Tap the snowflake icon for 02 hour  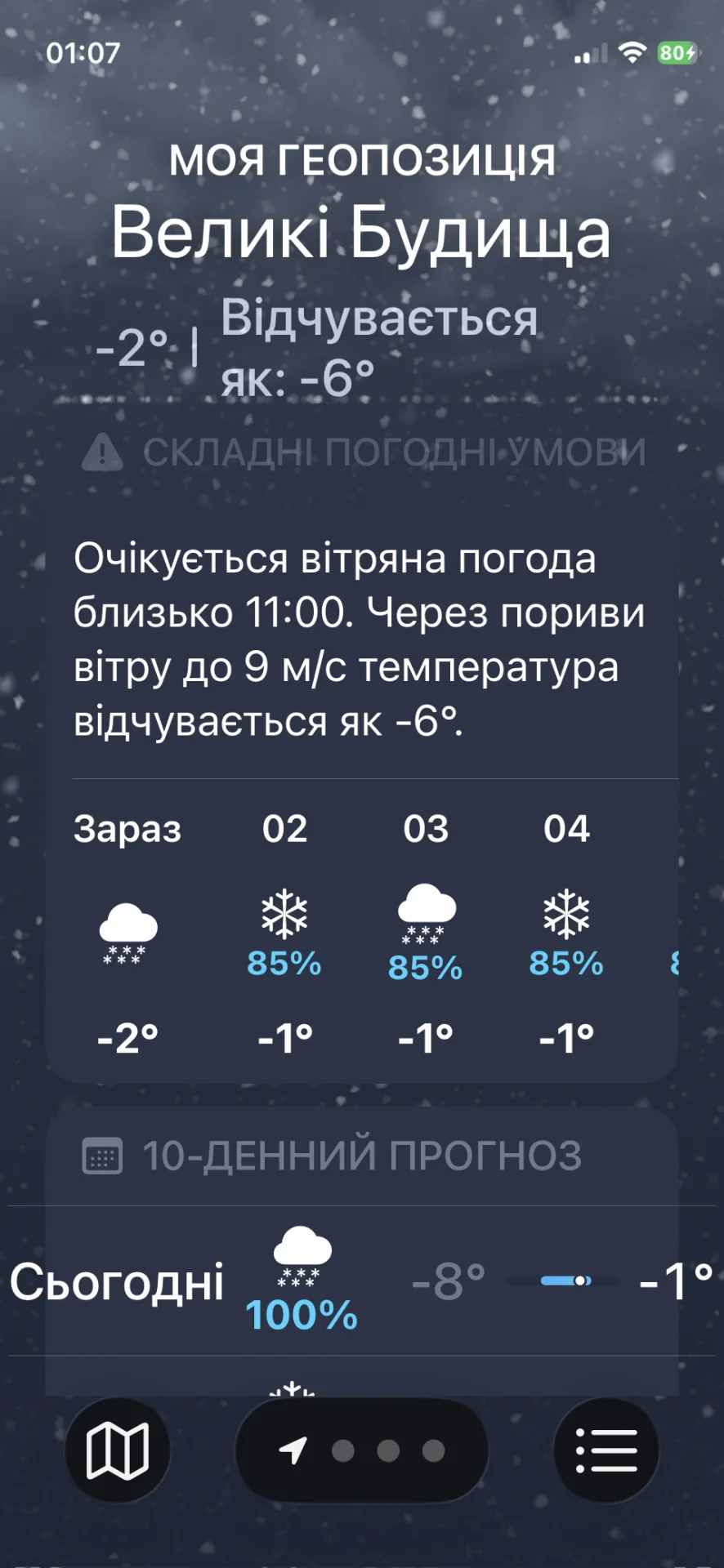pos(284,914)
